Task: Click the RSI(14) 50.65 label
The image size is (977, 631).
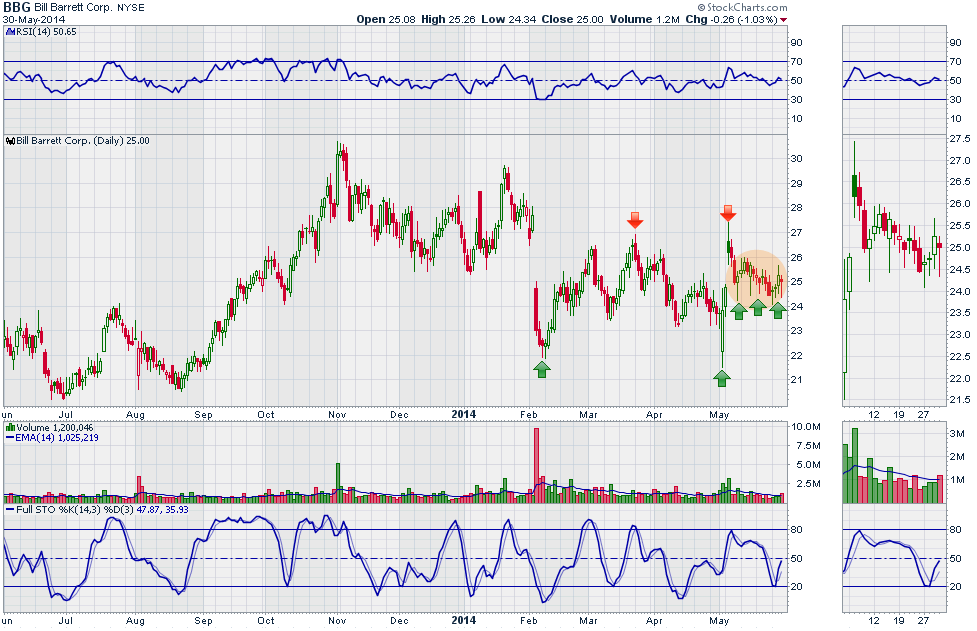Action: (x=46, y=31)
